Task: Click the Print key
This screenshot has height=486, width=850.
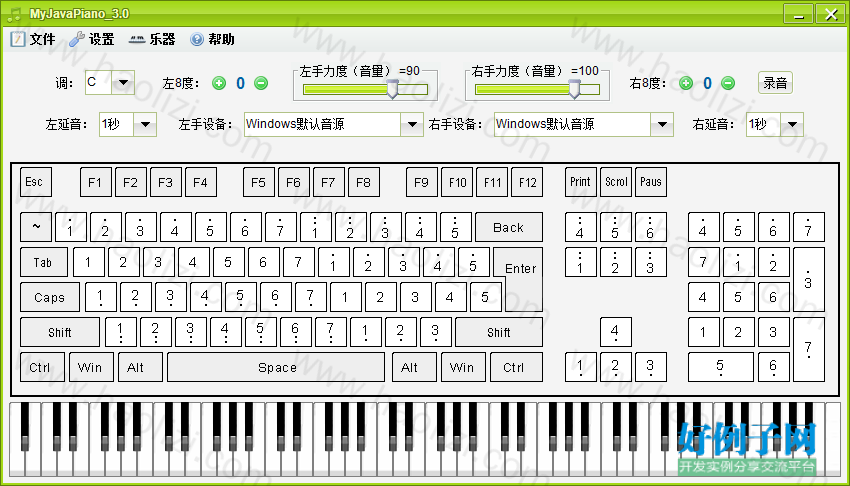Action: [581, 182]
